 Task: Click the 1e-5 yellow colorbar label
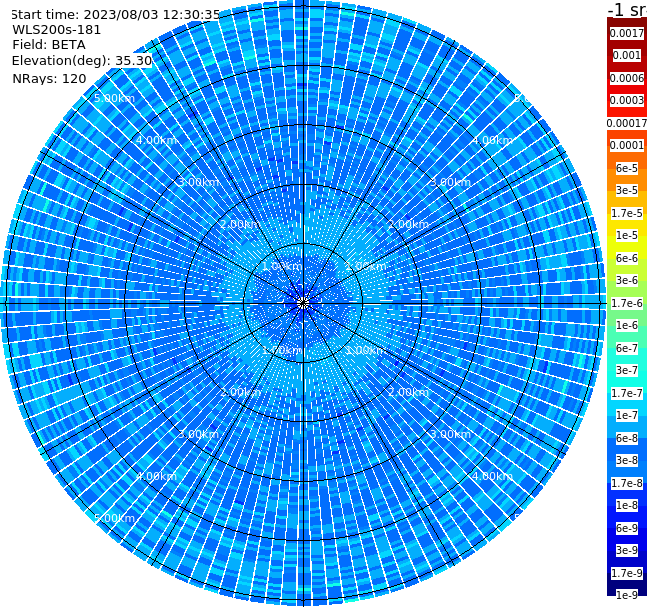click(x=627, y=235)
